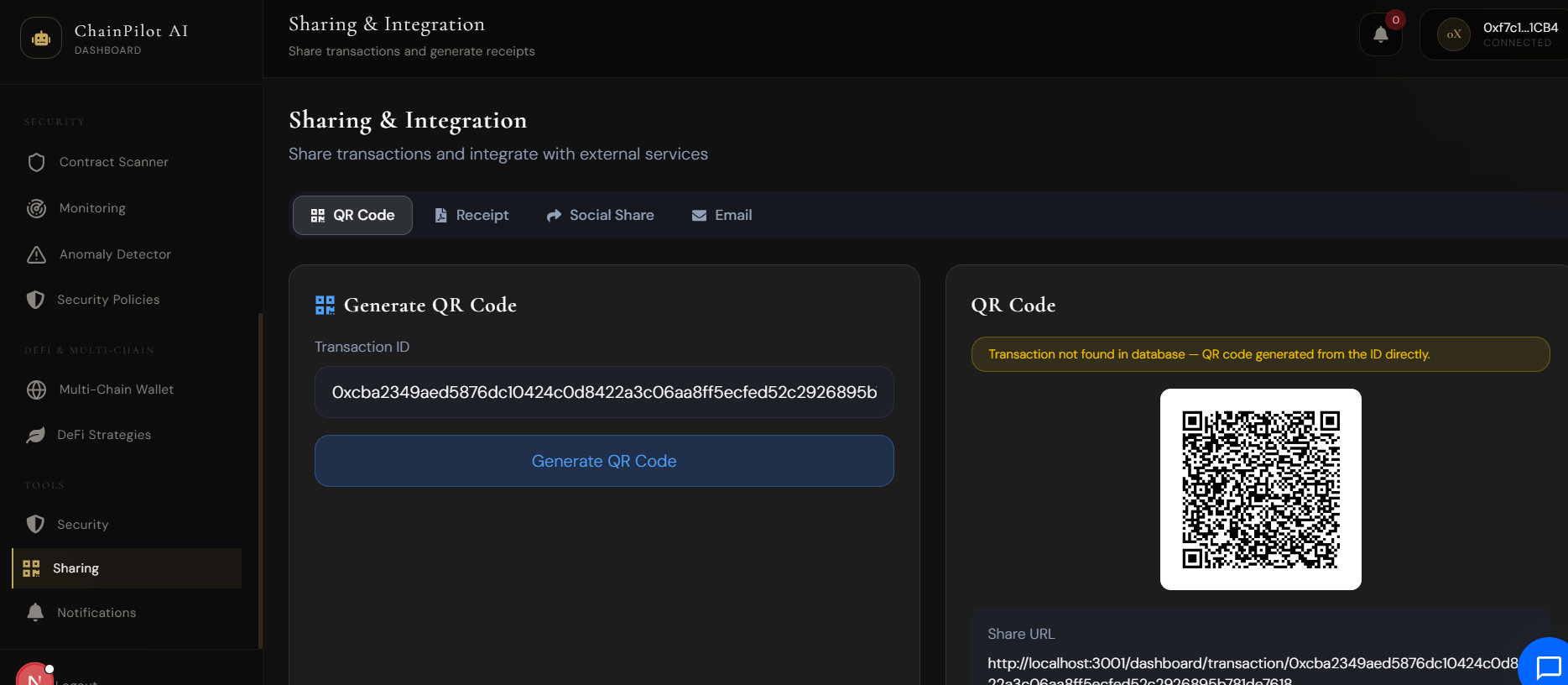Click the Anomaly Detector warning icon
The width and height of the screenshot is (1568, 685).
(x=36, y=254)
